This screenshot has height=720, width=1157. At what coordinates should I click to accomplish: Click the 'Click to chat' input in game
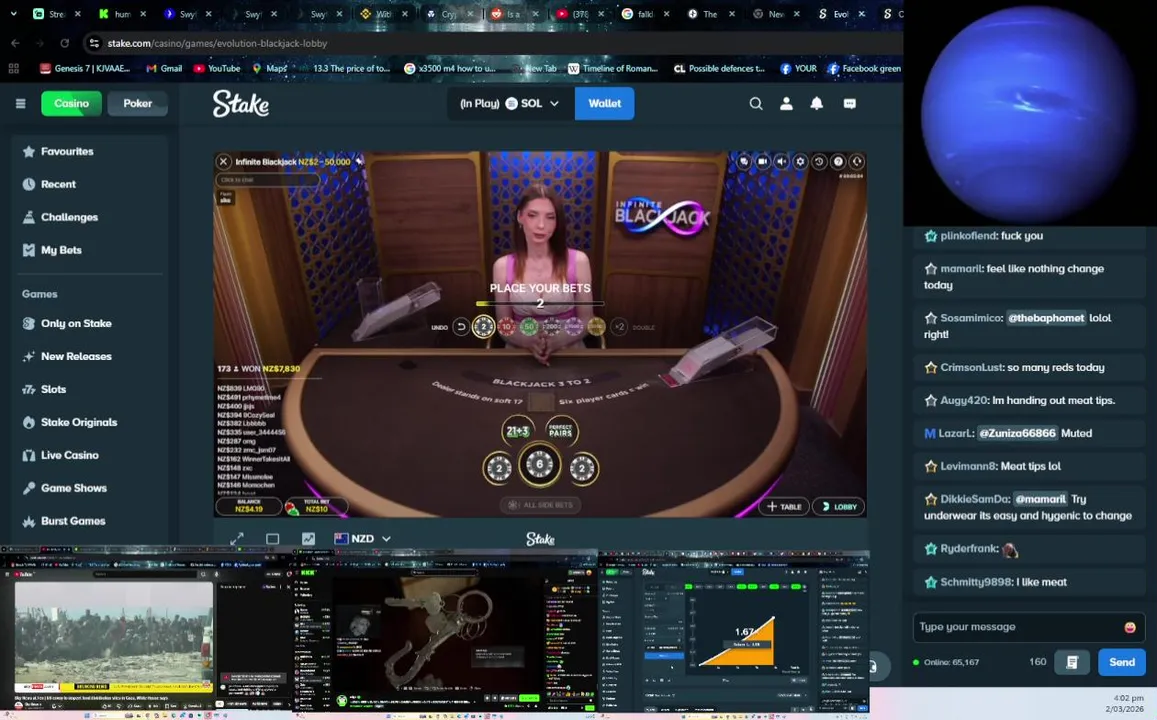[x=268, y=179]
